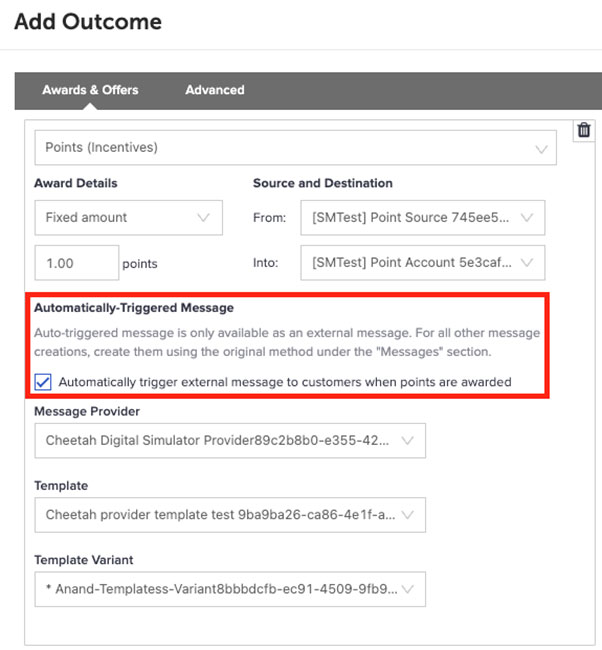Open the Into point account dropdown
The image size is (602, 650).
tap(422, 263)
